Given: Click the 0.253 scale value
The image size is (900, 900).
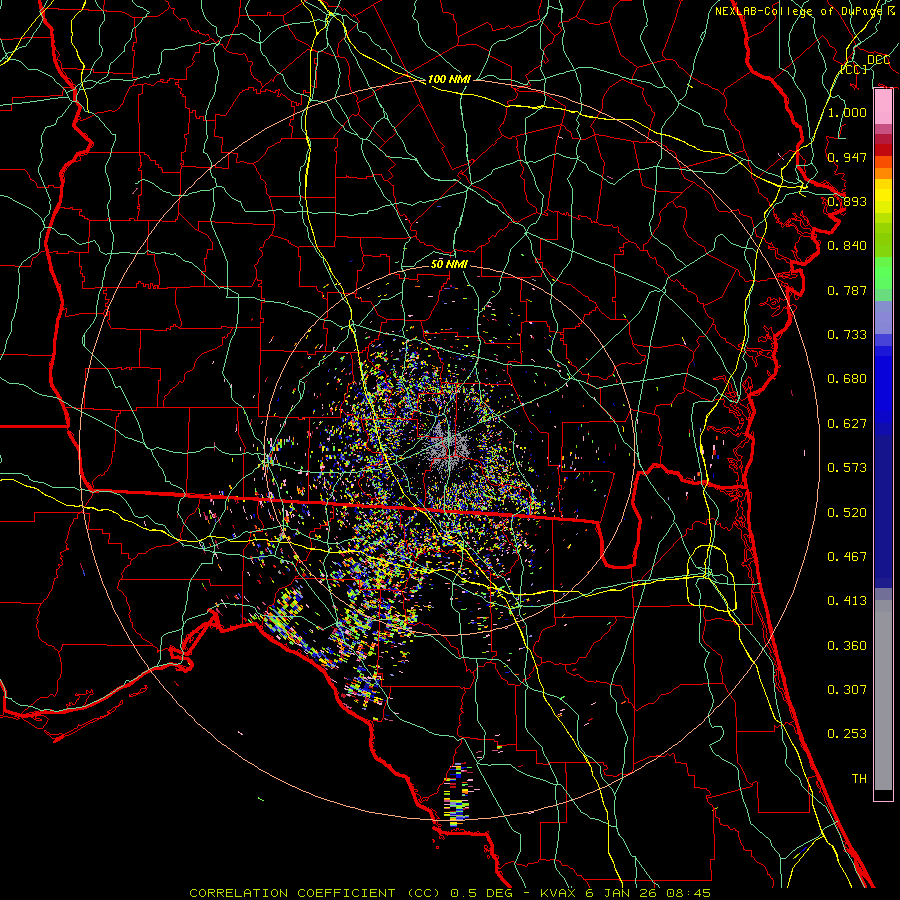Looking at the screenshot, I should point(847,734).
